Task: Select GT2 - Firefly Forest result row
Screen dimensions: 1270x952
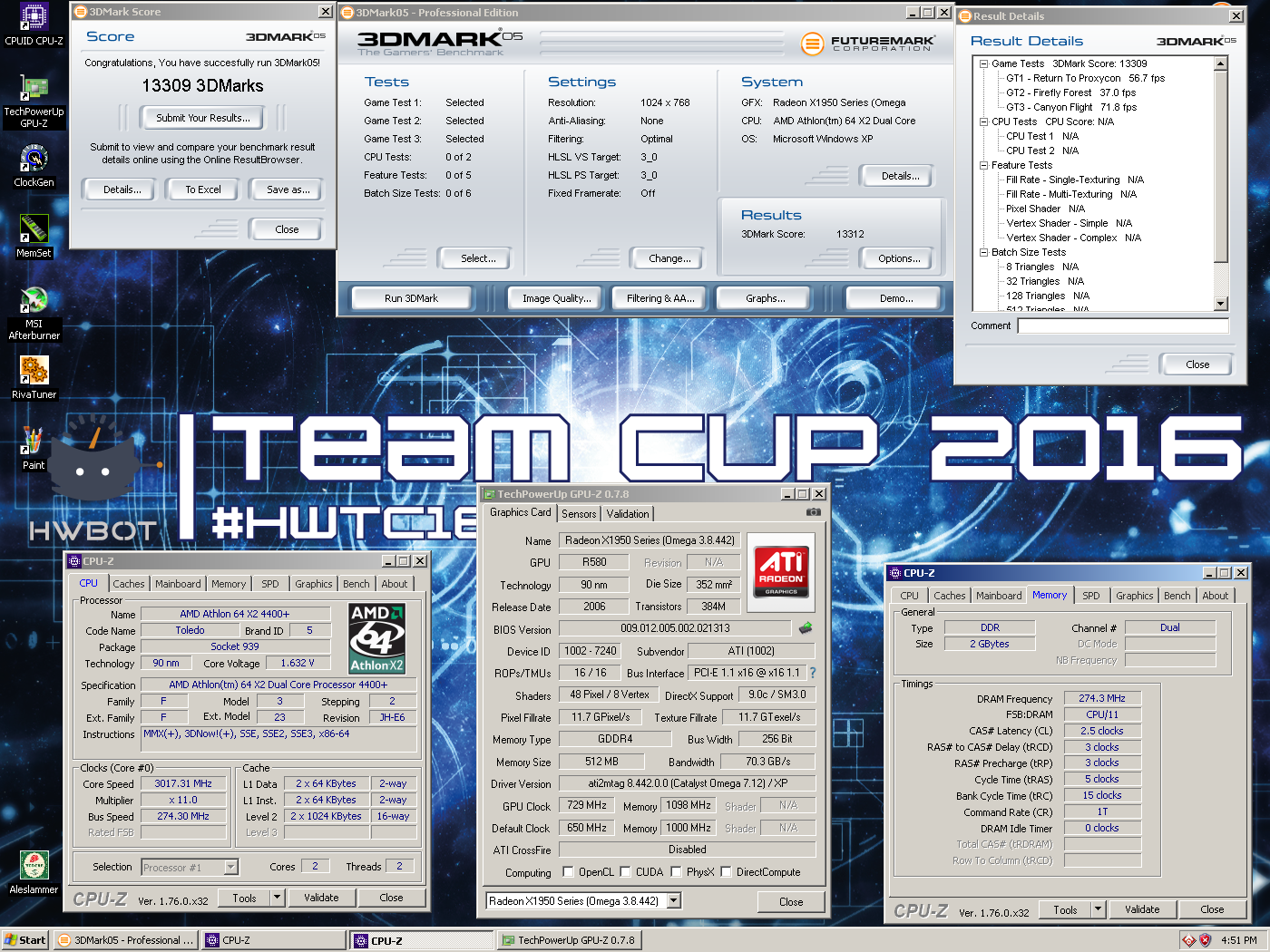Action: [1070, 92]
